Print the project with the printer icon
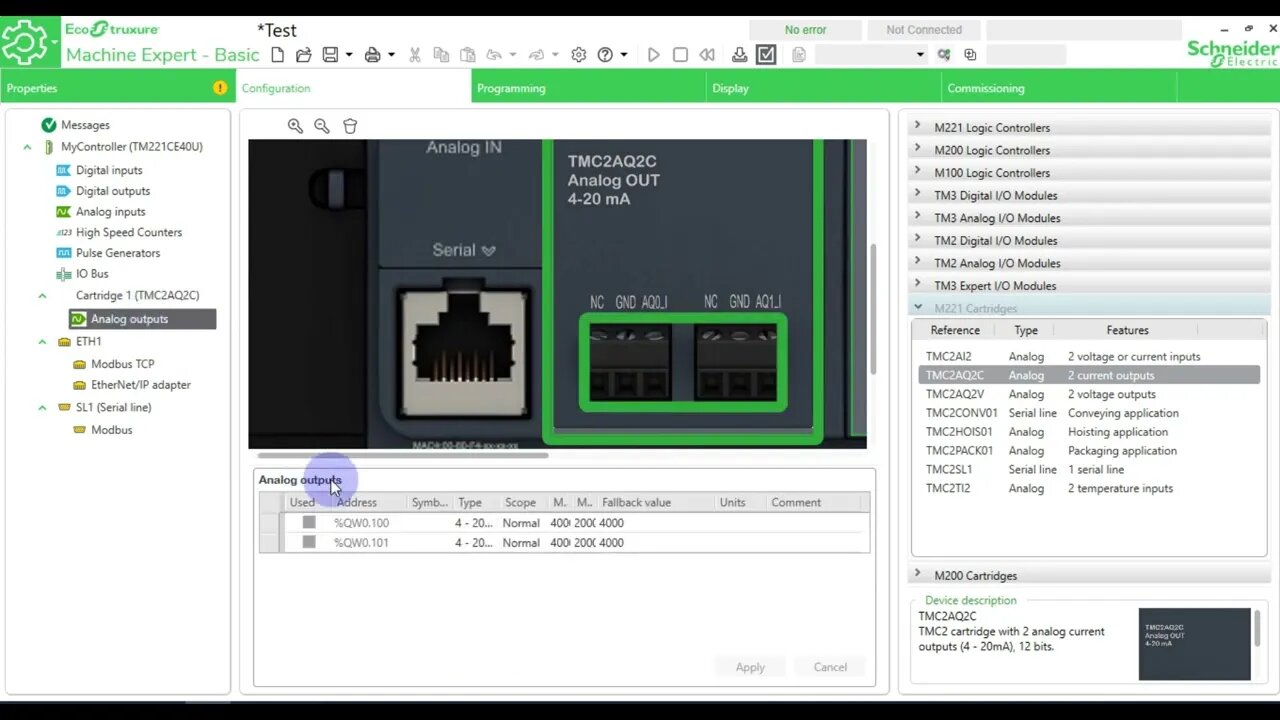 click(x=372, y=55)
